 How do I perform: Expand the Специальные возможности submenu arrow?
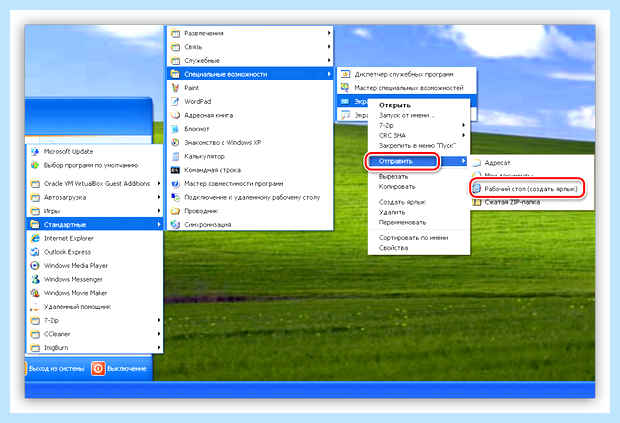329,74
